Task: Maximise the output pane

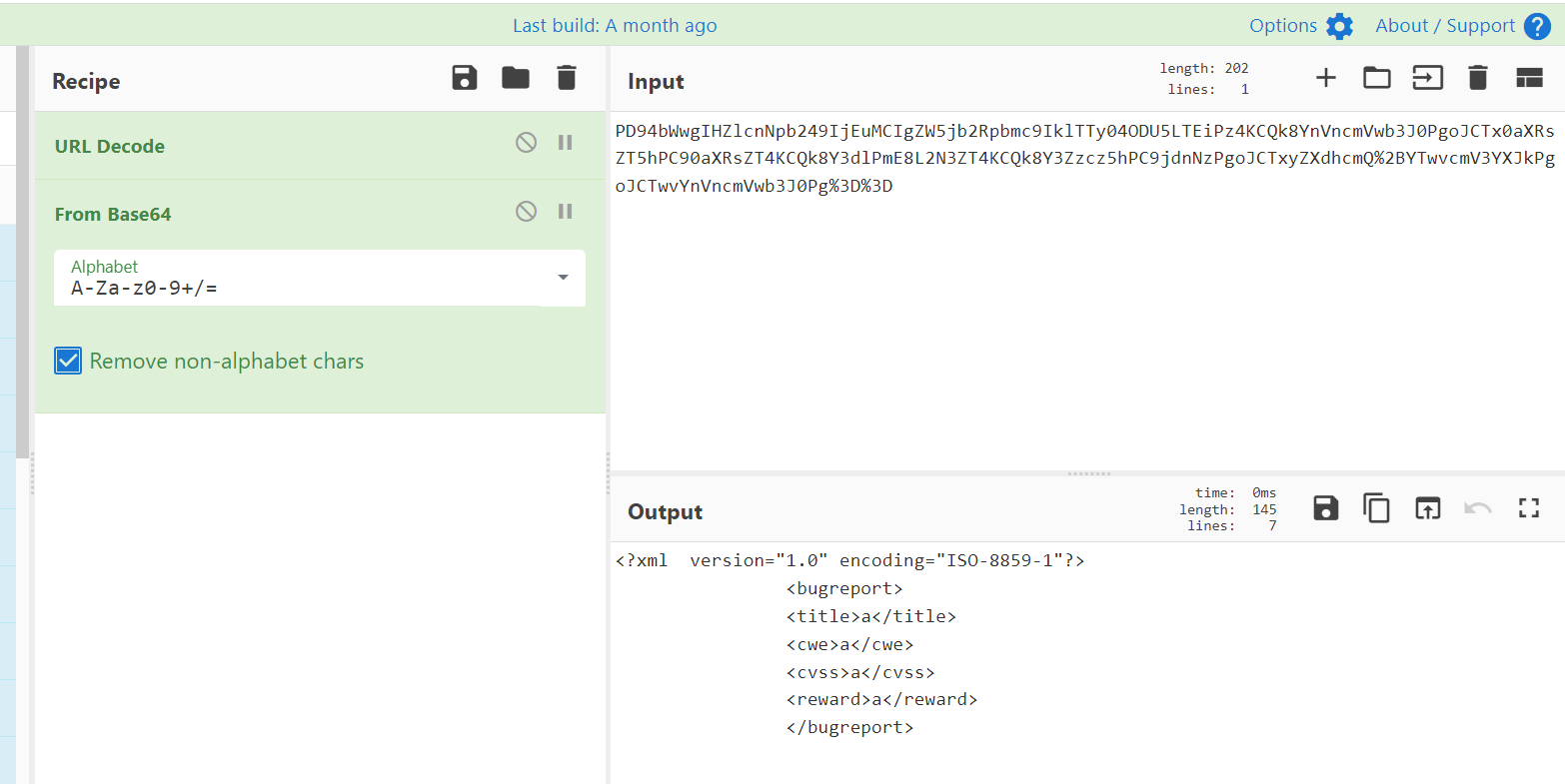Action: click(1529, 508)
